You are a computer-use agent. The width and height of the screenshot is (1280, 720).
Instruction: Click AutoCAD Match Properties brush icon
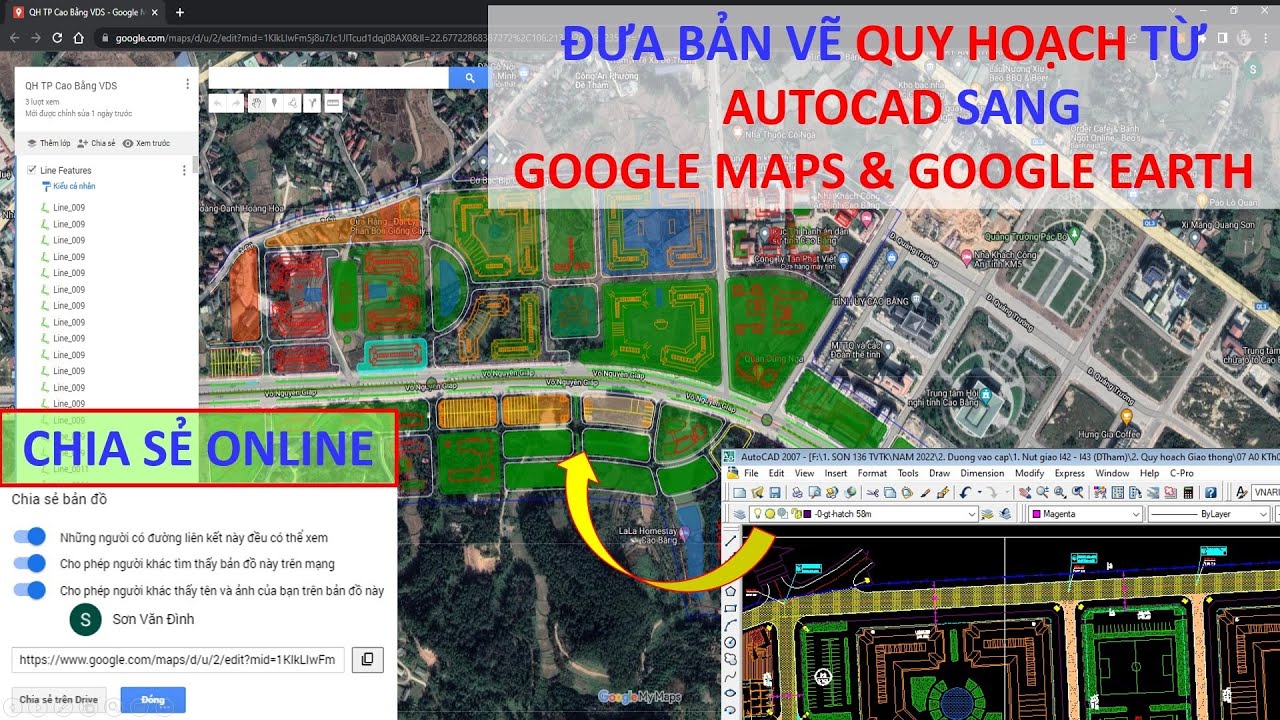(x=943, y=492)
